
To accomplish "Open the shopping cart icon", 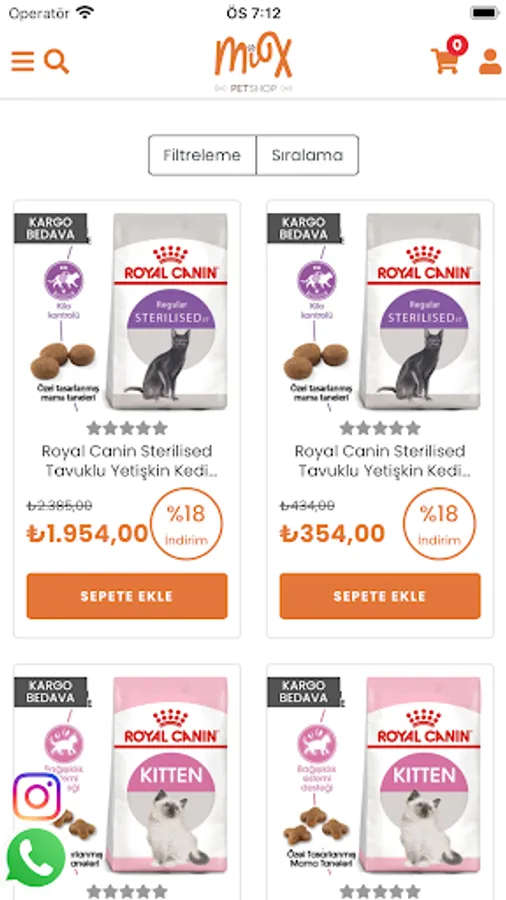I will (x=445, y=61).
